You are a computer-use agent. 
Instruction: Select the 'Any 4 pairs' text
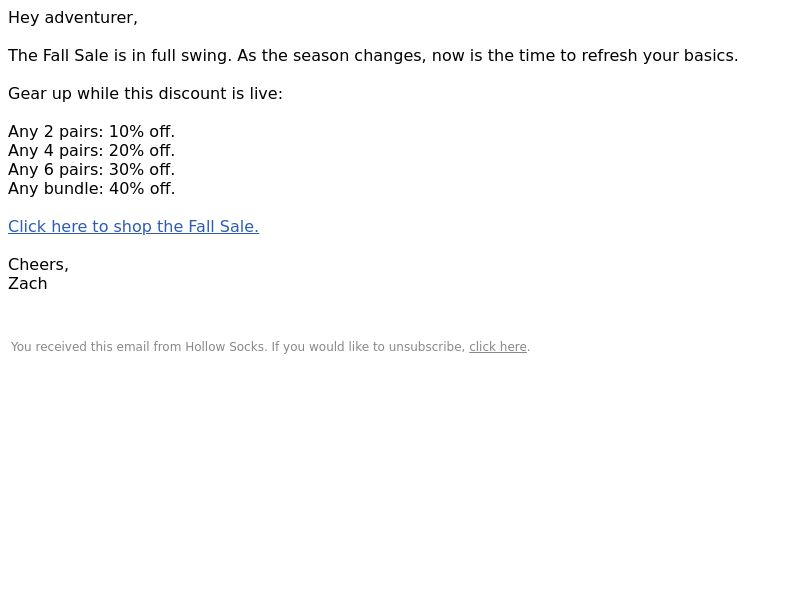56,151
